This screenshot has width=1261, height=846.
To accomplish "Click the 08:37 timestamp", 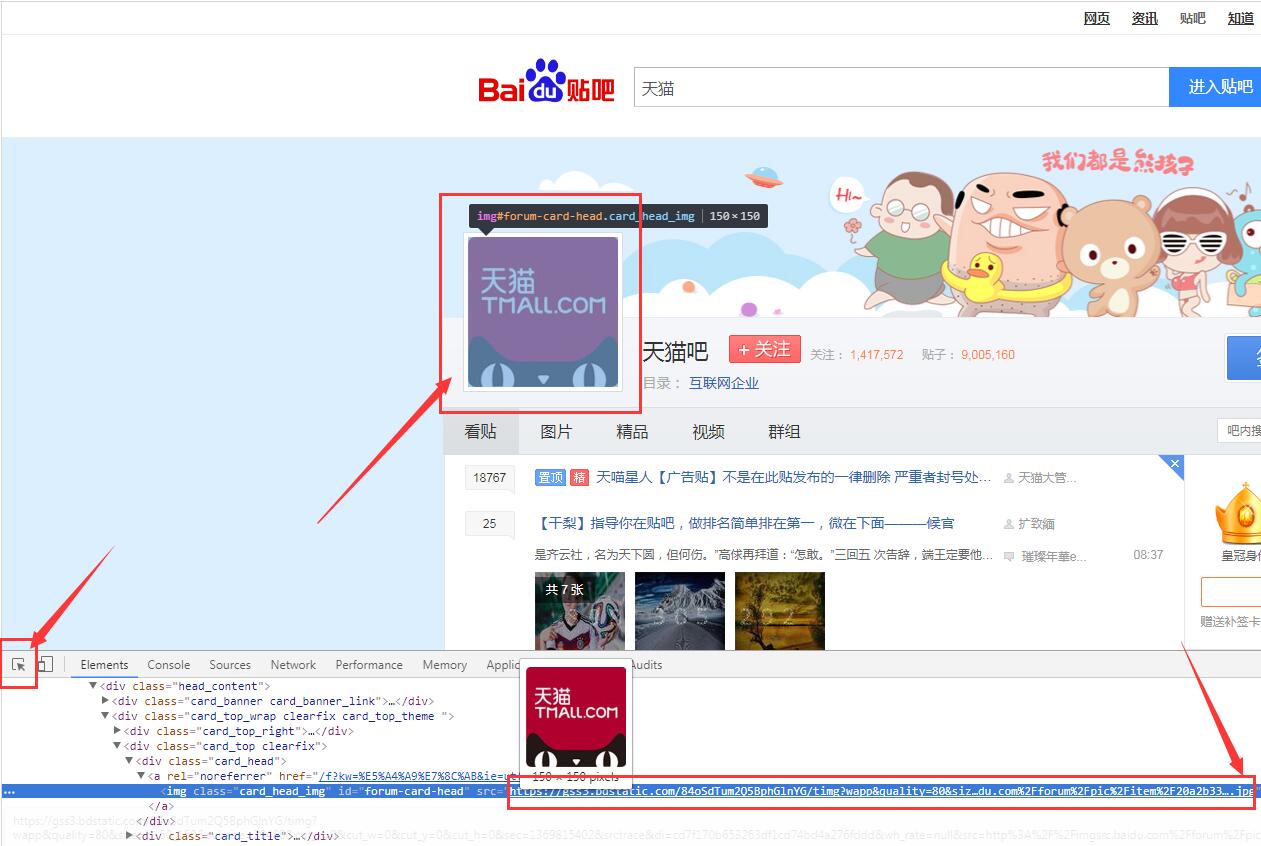I will (1148, 554).
